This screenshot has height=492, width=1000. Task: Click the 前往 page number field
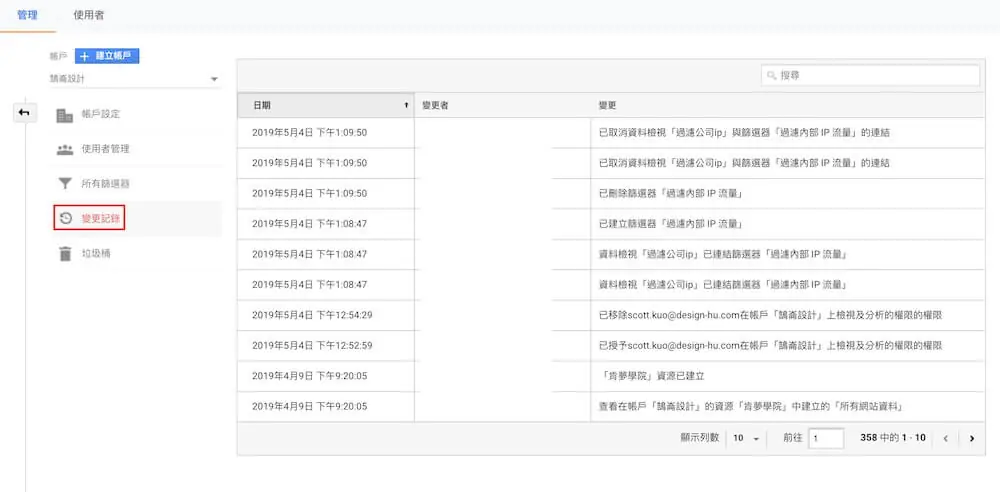(x=826, y=438)
